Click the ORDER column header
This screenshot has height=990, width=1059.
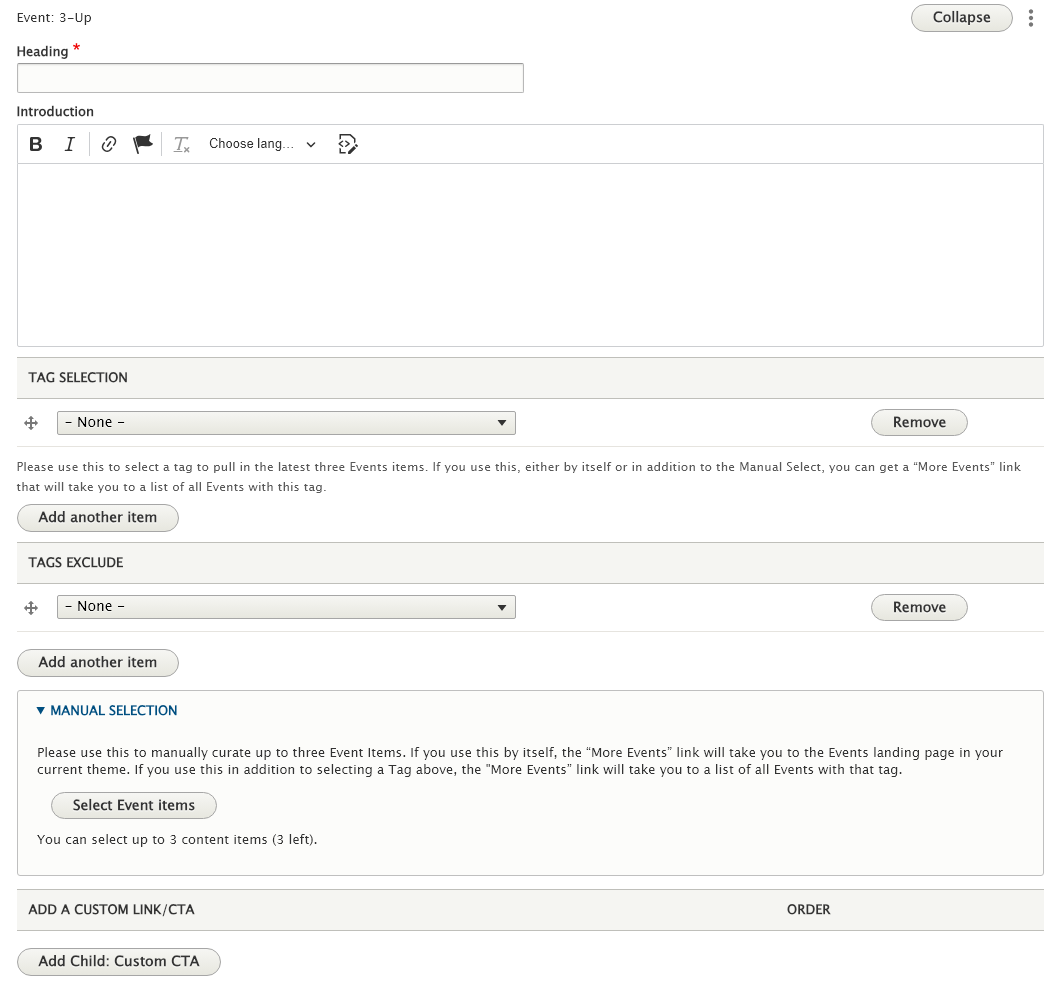[808, 910]
